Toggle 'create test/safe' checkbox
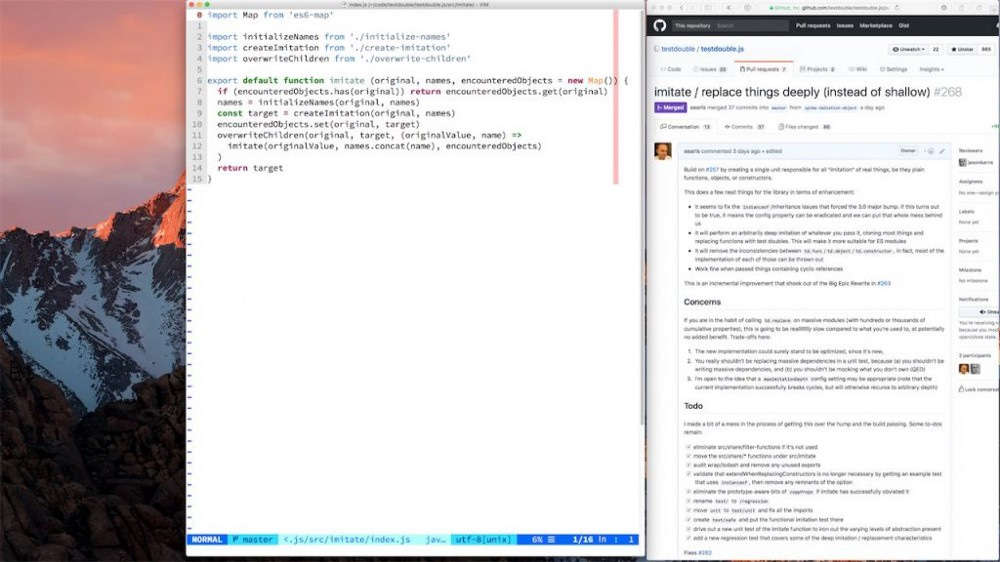Image resolution: width=1000 pixels, height=562 pixels. point(688,519)
